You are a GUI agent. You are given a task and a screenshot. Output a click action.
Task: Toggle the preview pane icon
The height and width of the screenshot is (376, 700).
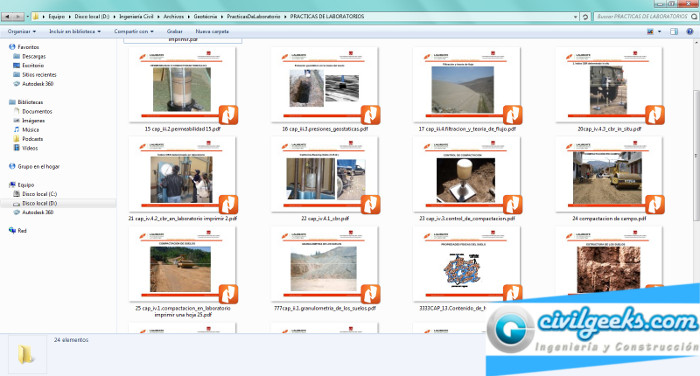point(674,32)
